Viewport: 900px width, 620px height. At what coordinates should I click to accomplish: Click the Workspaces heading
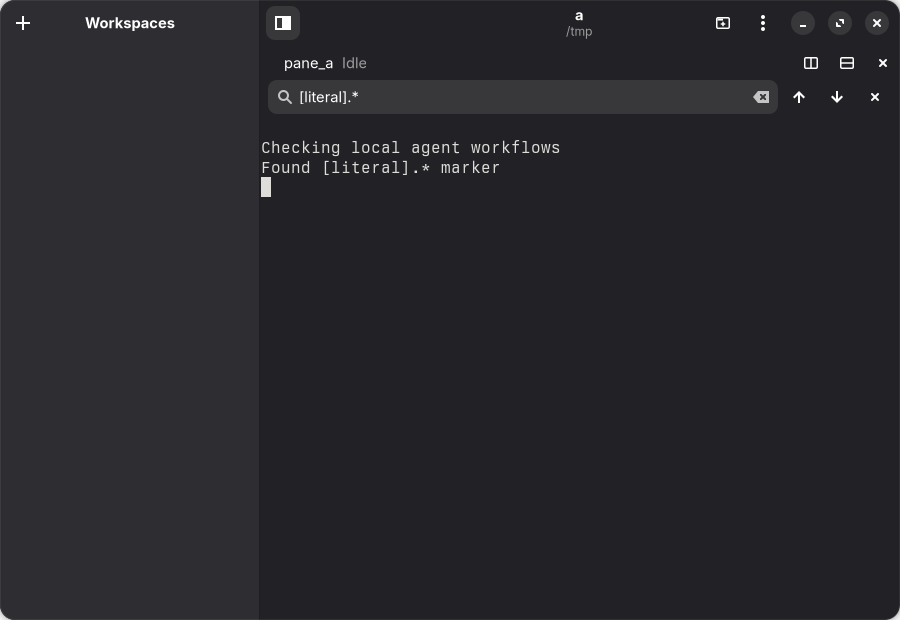[x=130, y=23]
